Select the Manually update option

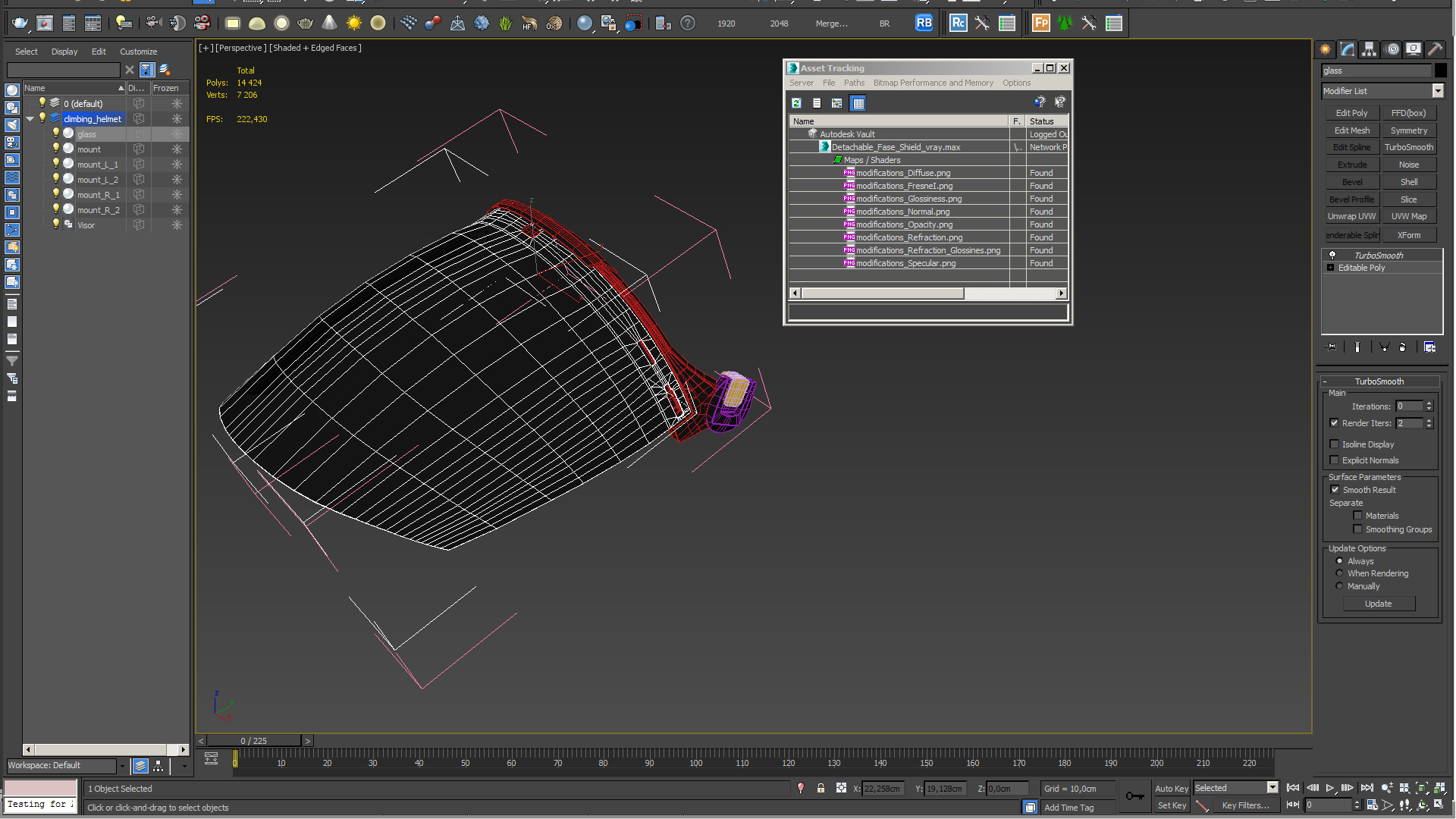pyautogui.click(x=1339, y=586)
